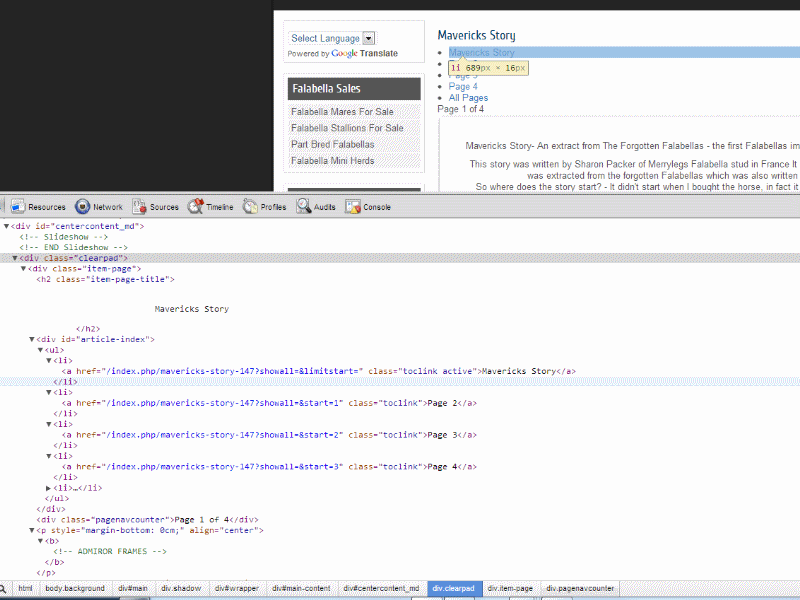This screenshot has height=600, width=800.
Task: Collapse the ul node in DOM tree
Action: 40,350
